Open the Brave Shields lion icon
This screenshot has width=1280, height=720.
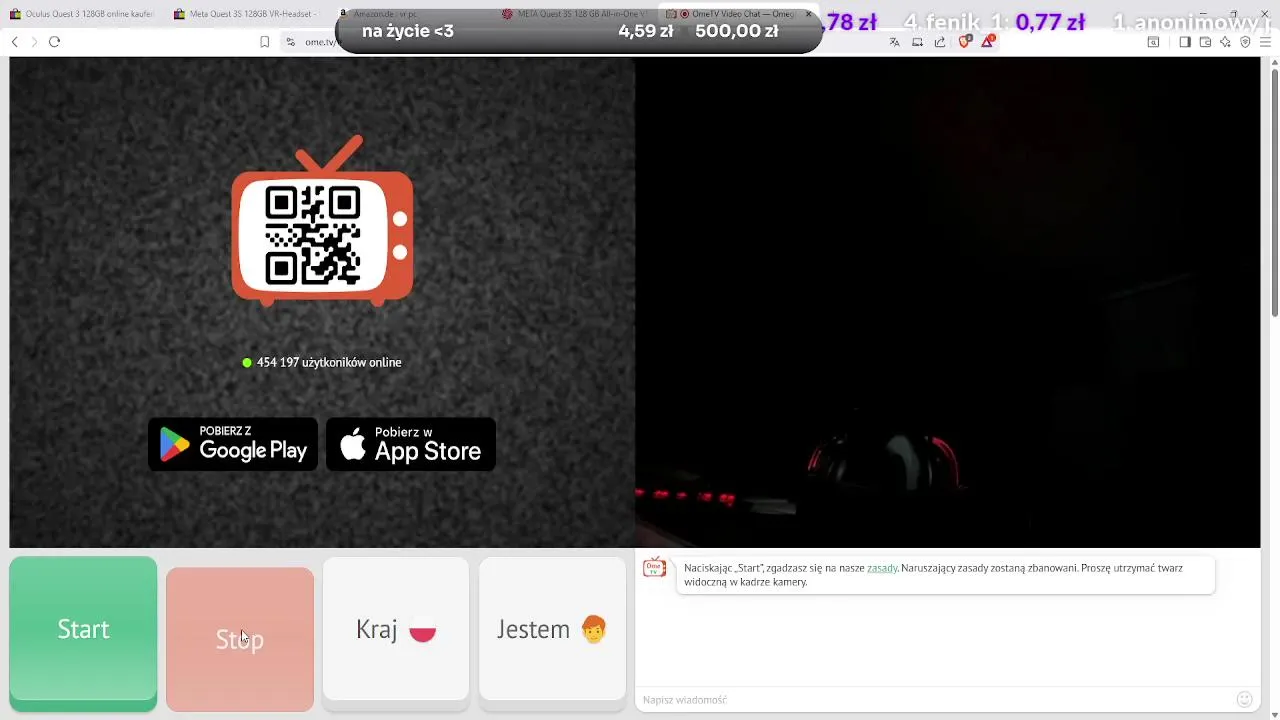point(965,42)
